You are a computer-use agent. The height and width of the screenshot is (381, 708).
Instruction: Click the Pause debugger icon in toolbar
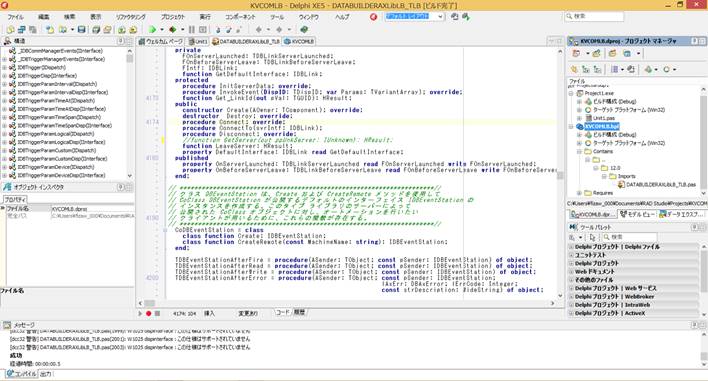click(192, 30)
